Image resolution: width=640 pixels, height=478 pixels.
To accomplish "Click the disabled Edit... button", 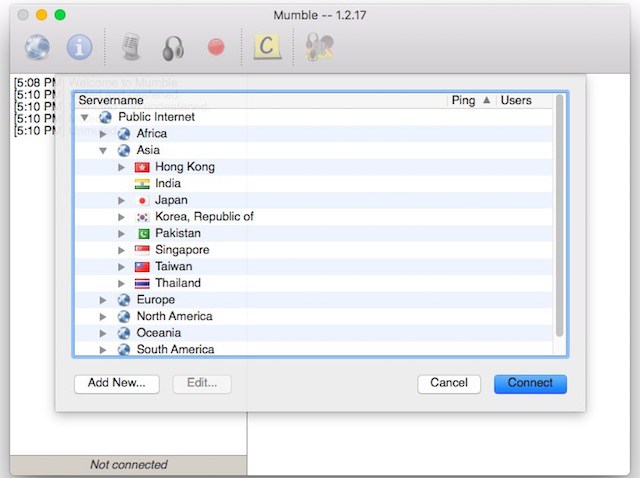I will [x=202, y=384].
